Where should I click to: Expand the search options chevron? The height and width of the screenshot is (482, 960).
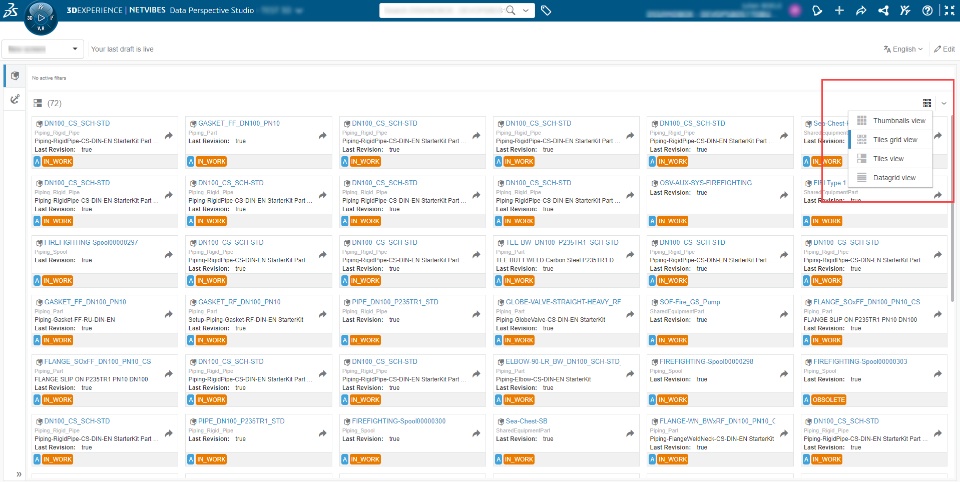[x=525, y=10]
